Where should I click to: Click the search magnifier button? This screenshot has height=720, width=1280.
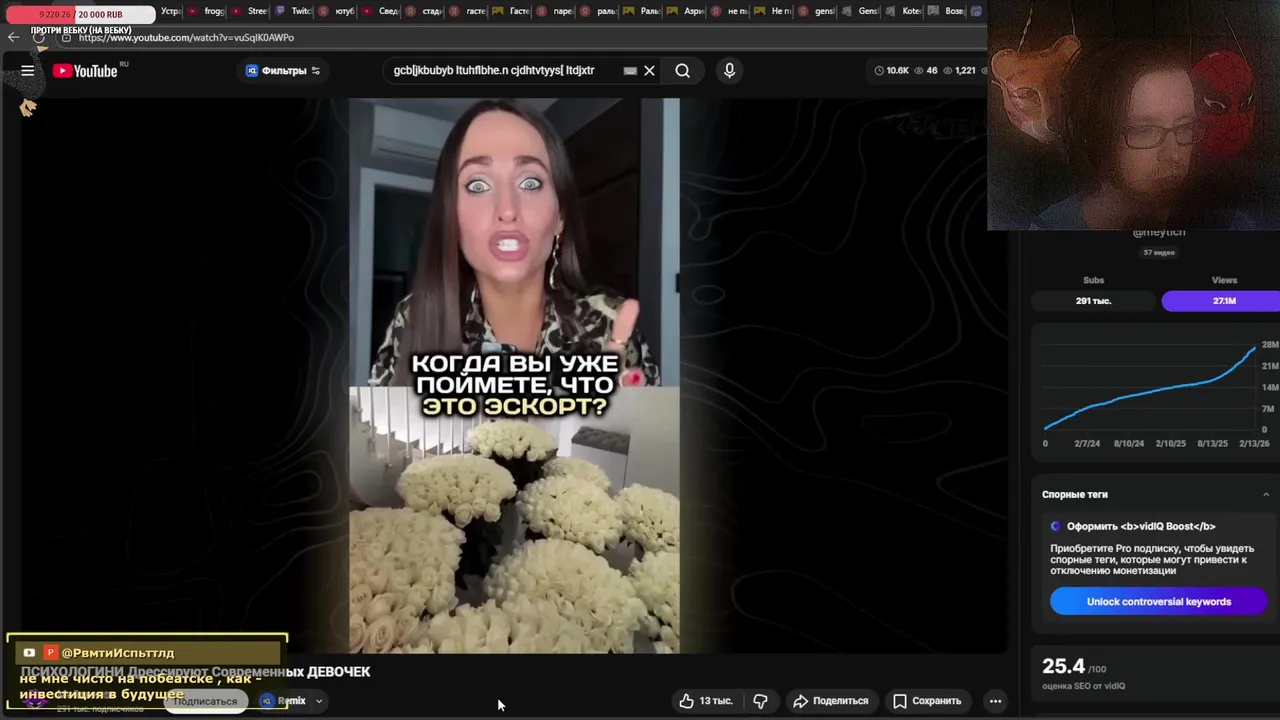click(683, 71)
